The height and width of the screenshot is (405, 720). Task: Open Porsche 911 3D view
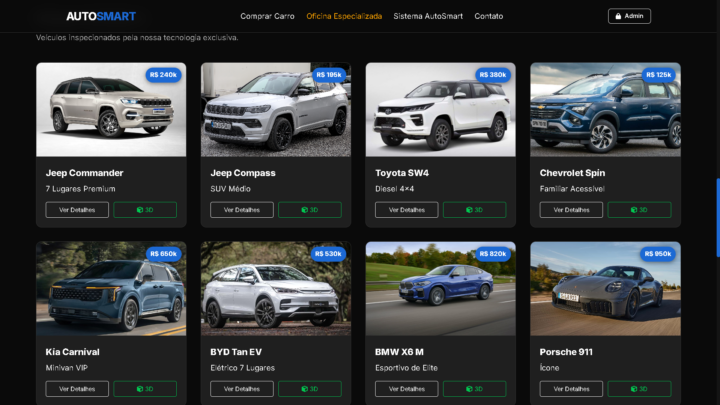[639, 389]
